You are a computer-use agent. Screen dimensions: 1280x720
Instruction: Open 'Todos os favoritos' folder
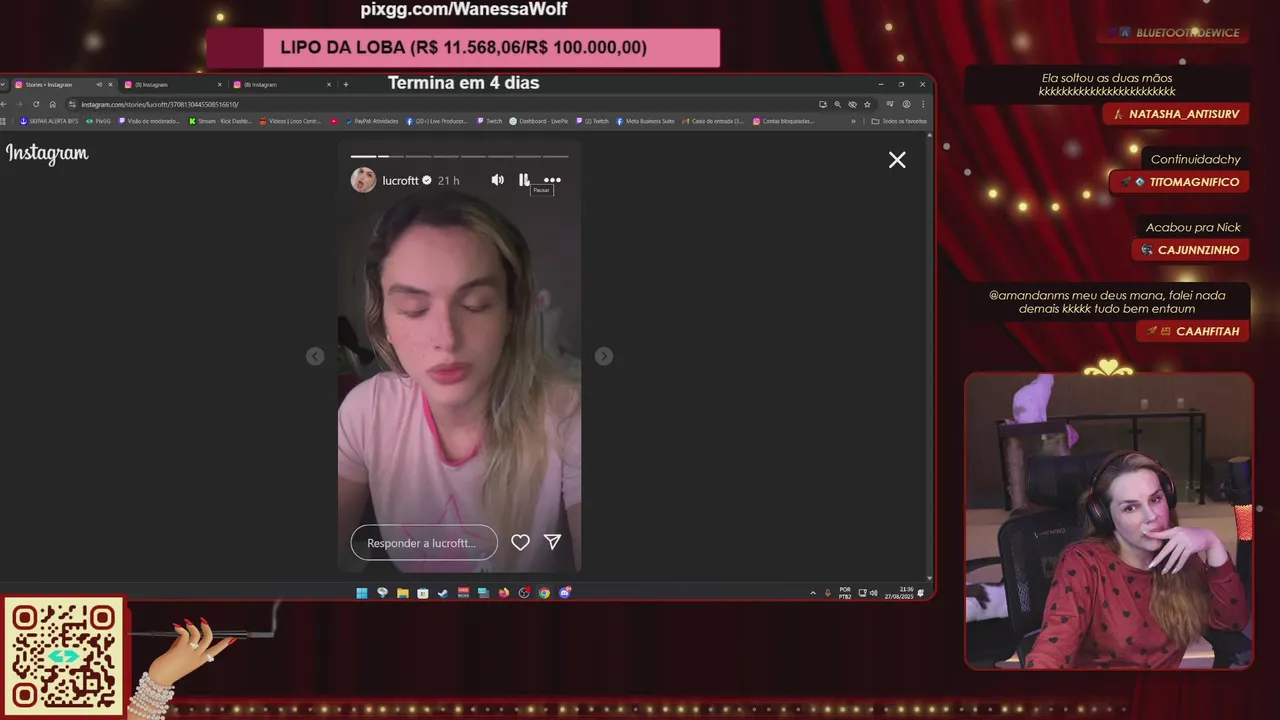[900, 121]
